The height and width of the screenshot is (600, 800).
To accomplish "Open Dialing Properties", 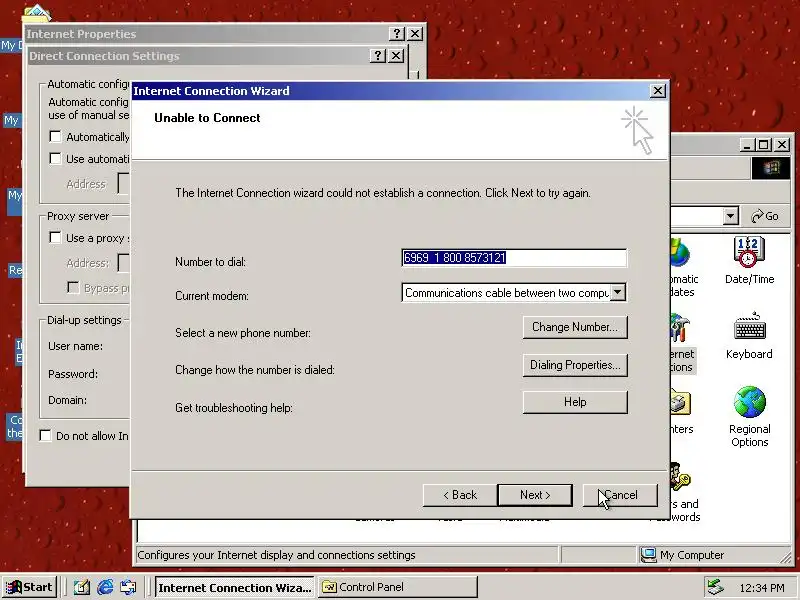I will pos(575,365).
